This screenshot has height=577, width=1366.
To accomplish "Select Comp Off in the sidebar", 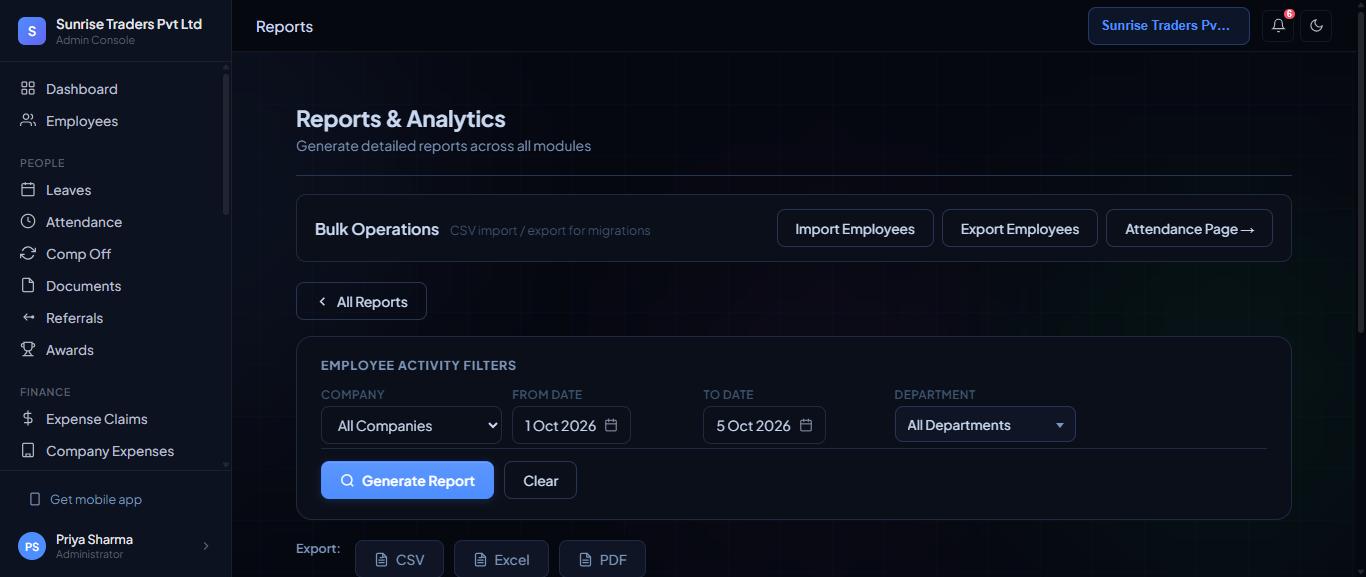I will tap(115, 254).
